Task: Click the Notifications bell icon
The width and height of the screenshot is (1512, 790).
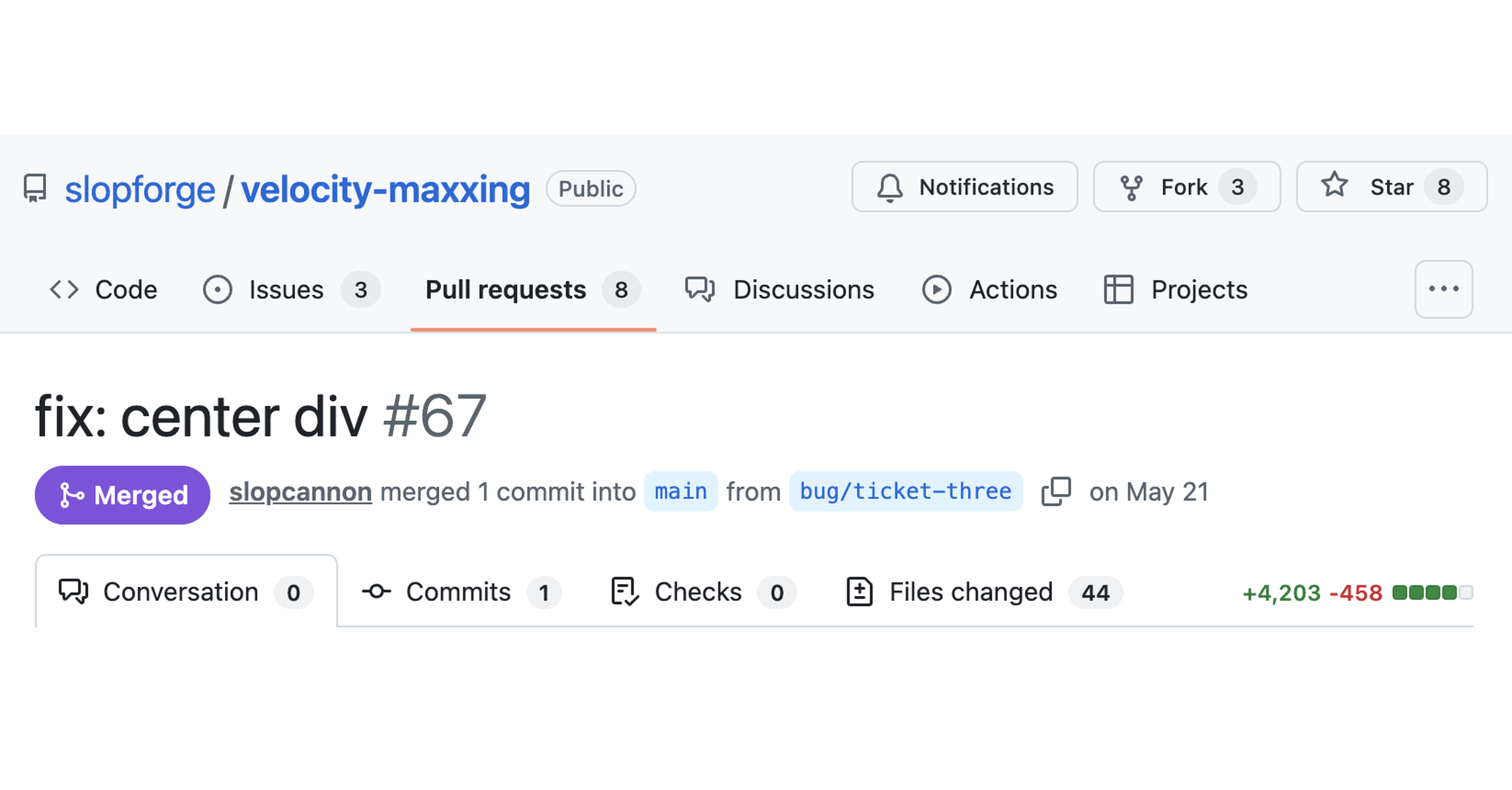Action: [x=890, y=187]
